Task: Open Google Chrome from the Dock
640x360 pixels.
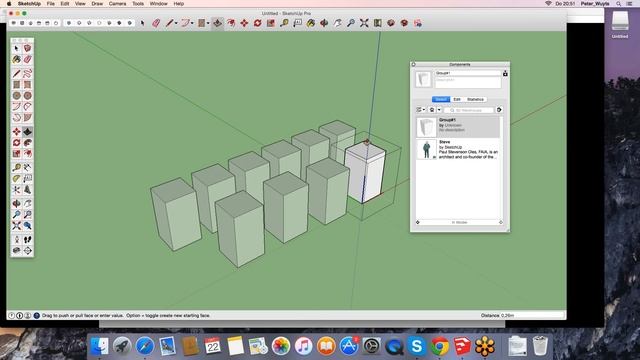Action: pyautogui.click(x=440, y=346)
